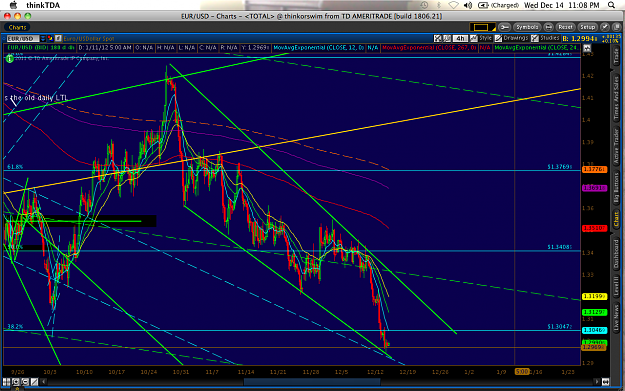Click the red 1.3510 price label
Viewport: 625px width, 391px height.
[594, 228]
